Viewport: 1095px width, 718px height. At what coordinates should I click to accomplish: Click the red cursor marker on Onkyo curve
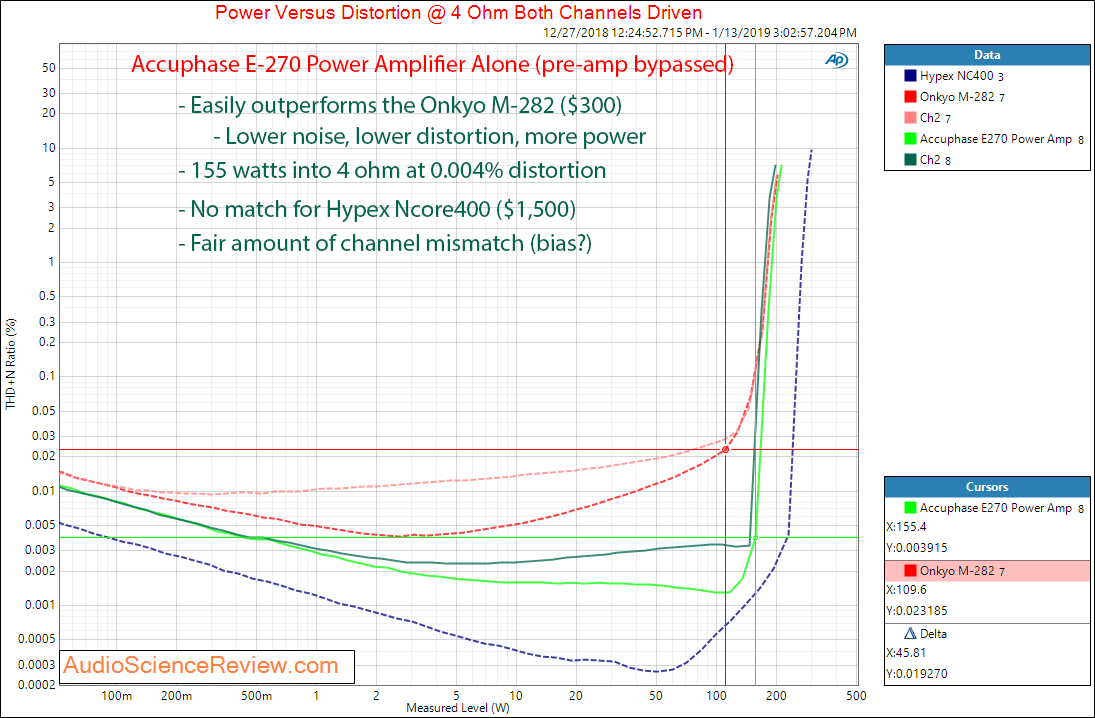tap(726, 450)
